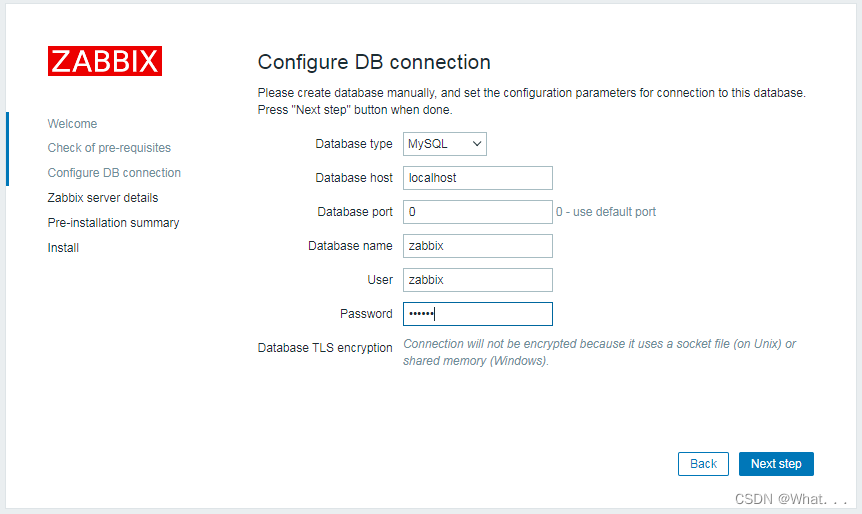Go back with the Back button
The width and height of the screenshot is (862, 514).
703,464
